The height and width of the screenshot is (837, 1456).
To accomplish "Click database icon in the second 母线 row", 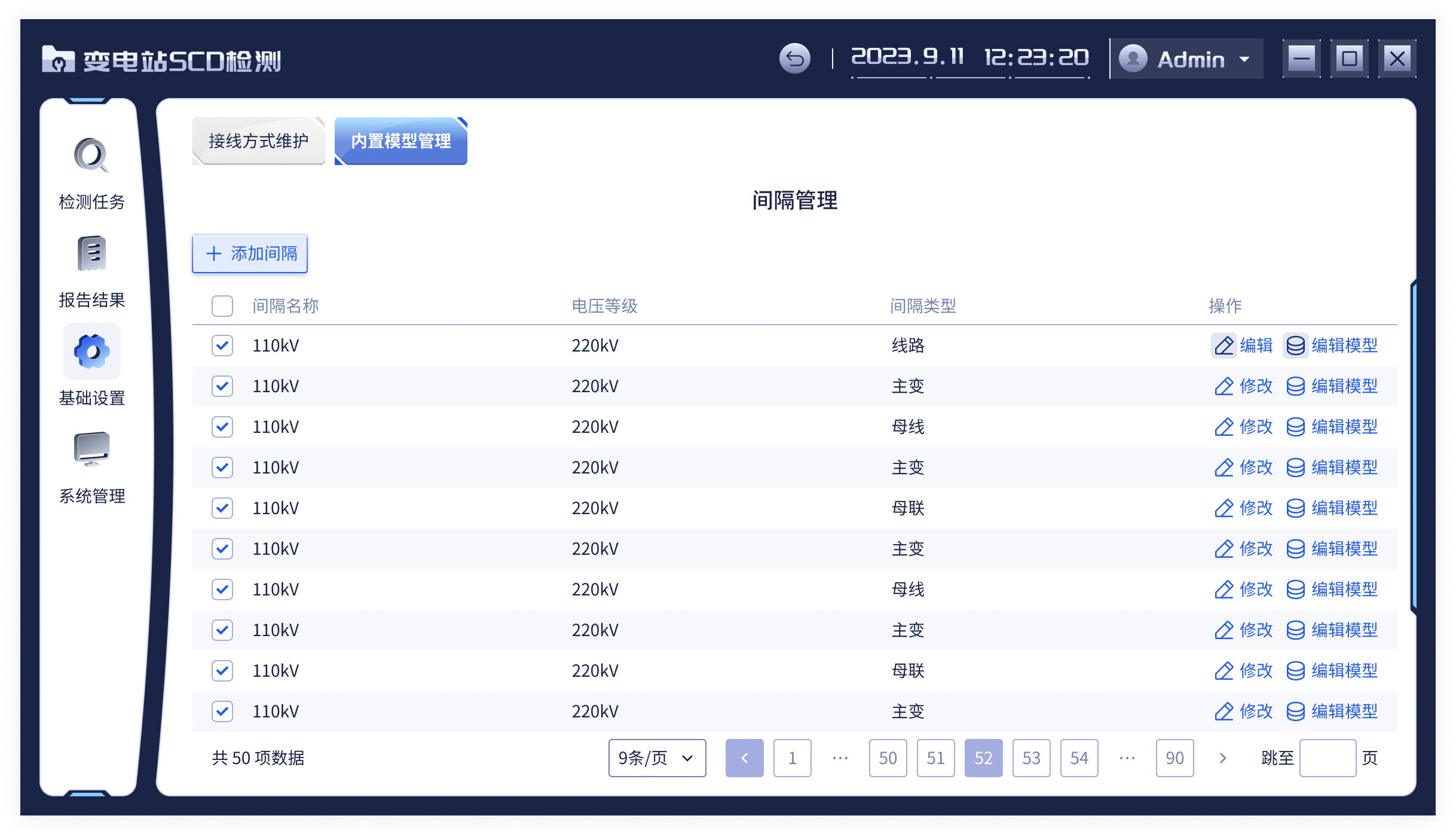I will (x=1295, y=589).
